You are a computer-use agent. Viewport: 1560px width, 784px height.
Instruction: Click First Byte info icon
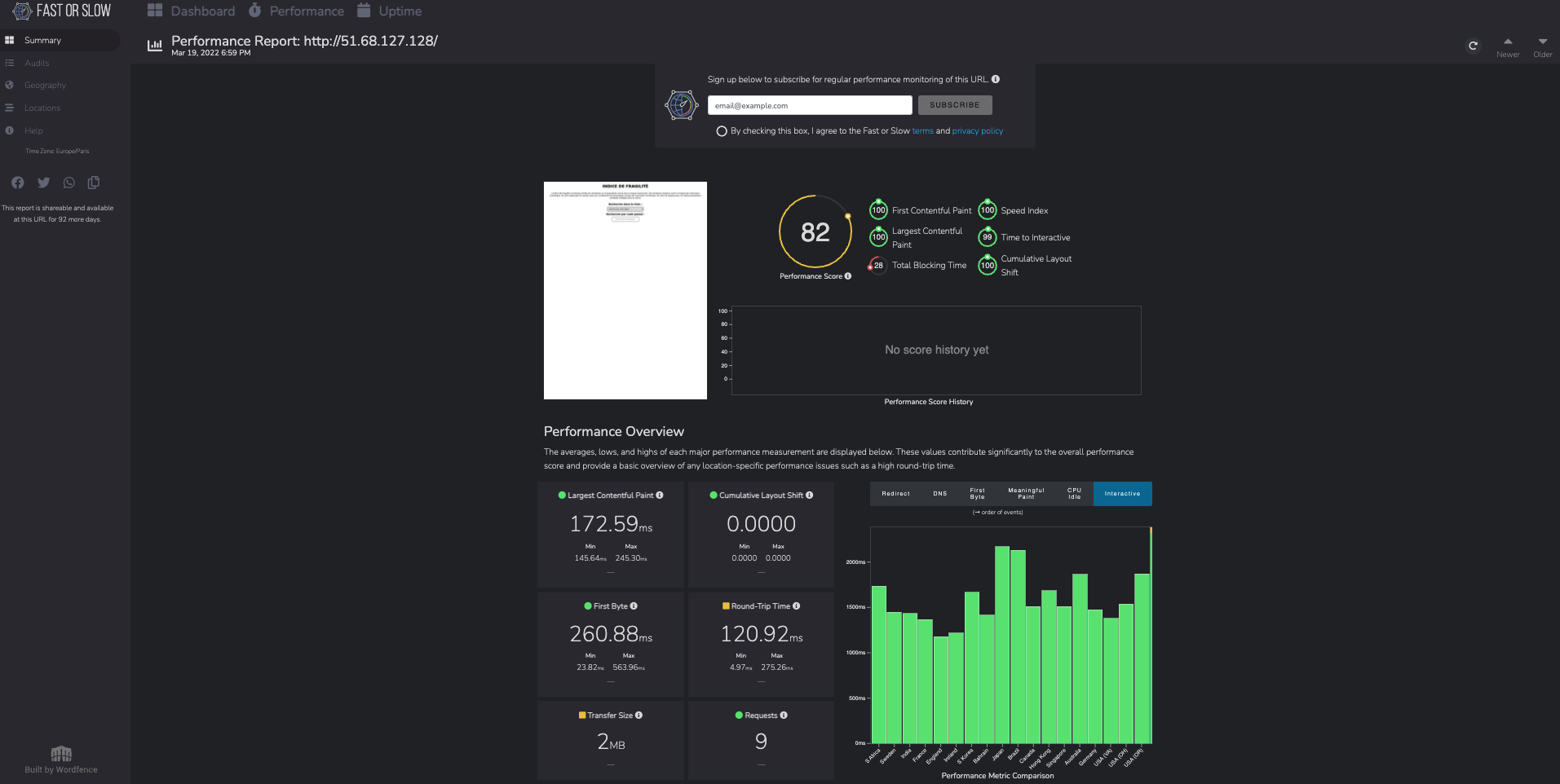click(x=634, y=606)
